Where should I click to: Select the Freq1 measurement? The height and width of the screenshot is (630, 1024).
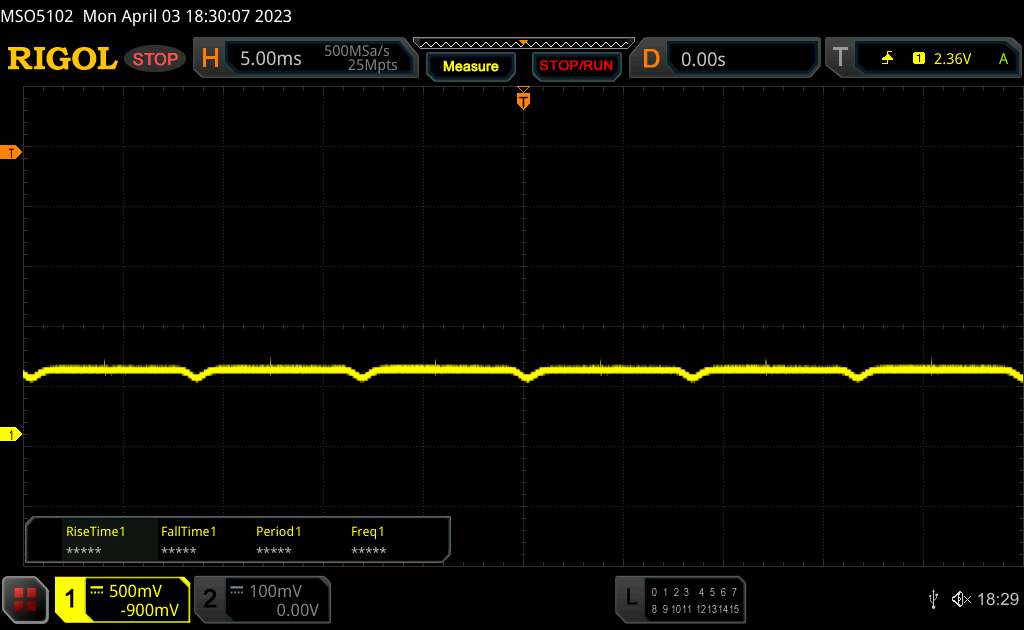pyautogui.click(x=368, y=540)
